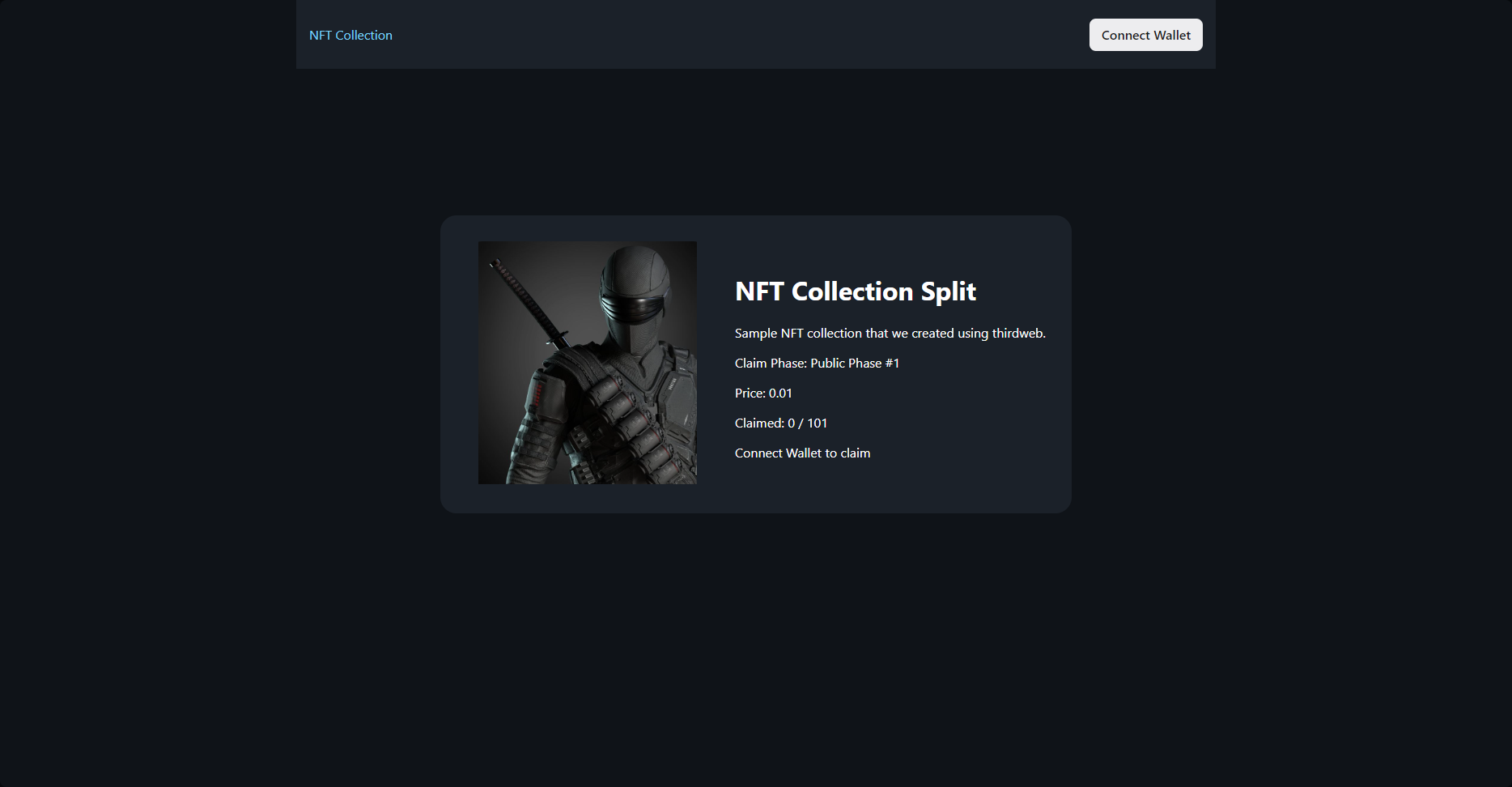
Task: Click the Price: 0.01 label
Action: tap(763, 393)
